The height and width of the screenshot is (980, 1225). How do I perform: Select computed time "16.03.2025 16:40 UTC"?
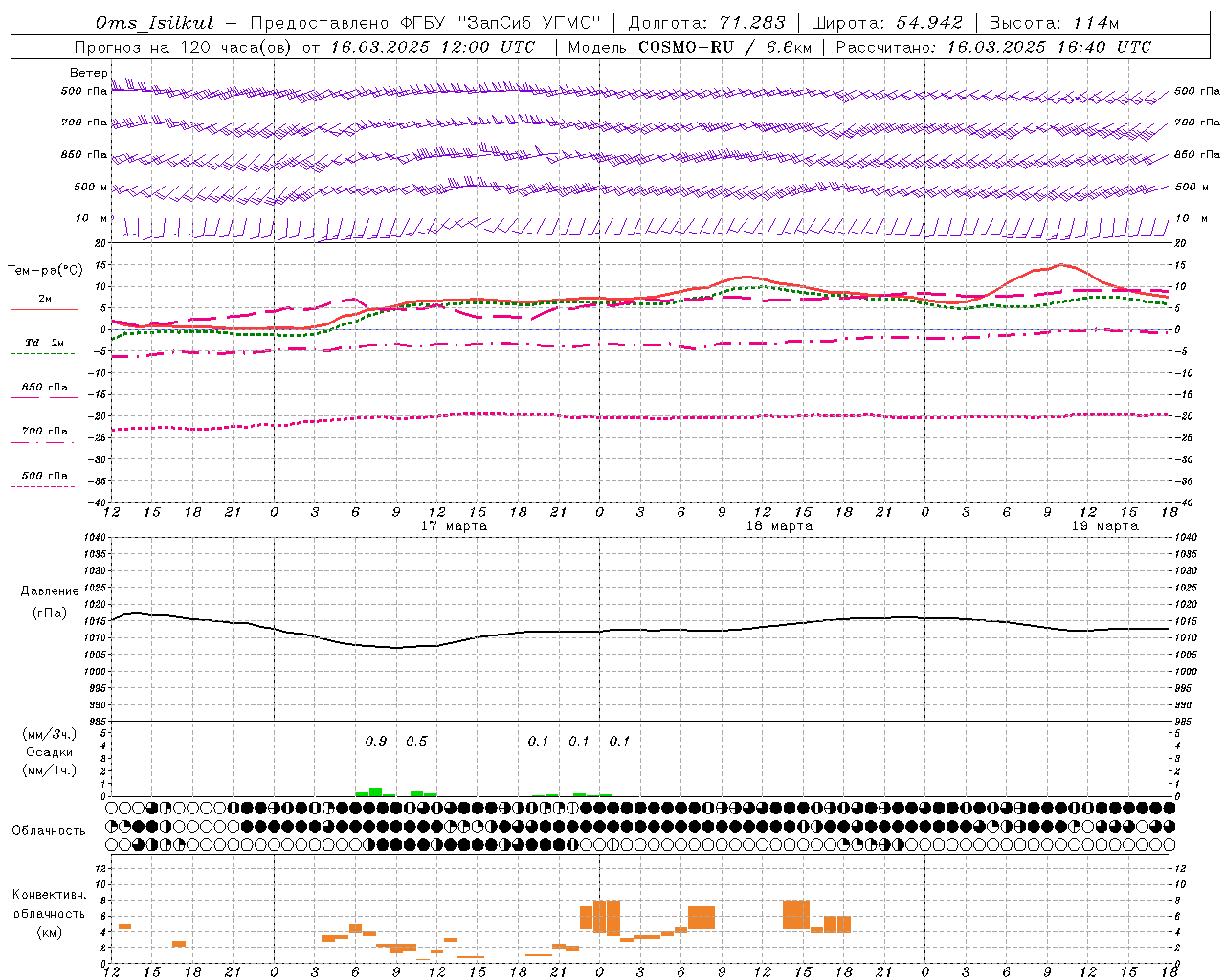click(x=1048, y=47)
